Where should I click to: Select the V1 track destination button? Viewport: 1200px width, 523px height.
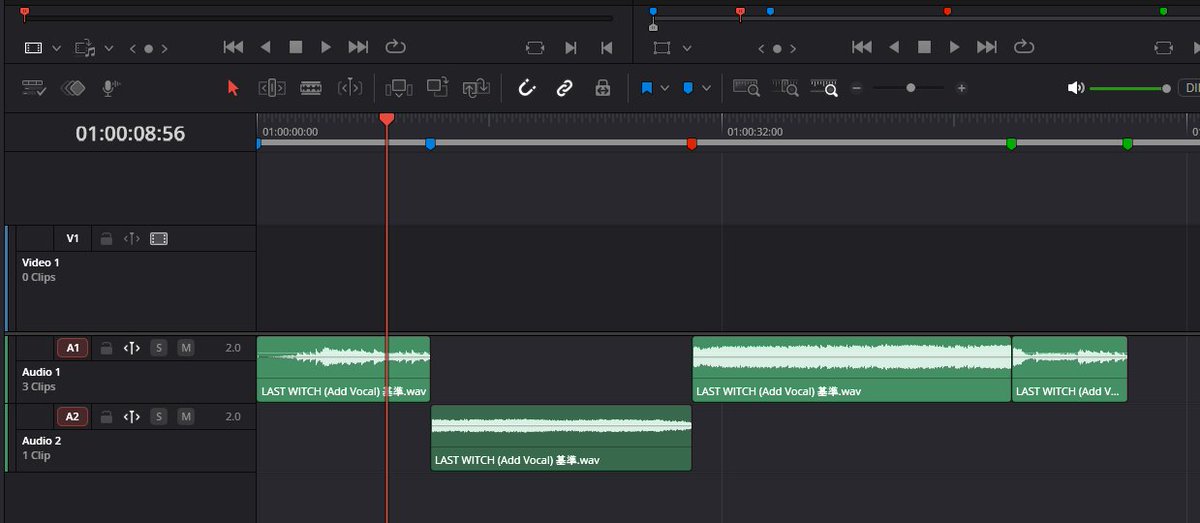coord(72,238)
